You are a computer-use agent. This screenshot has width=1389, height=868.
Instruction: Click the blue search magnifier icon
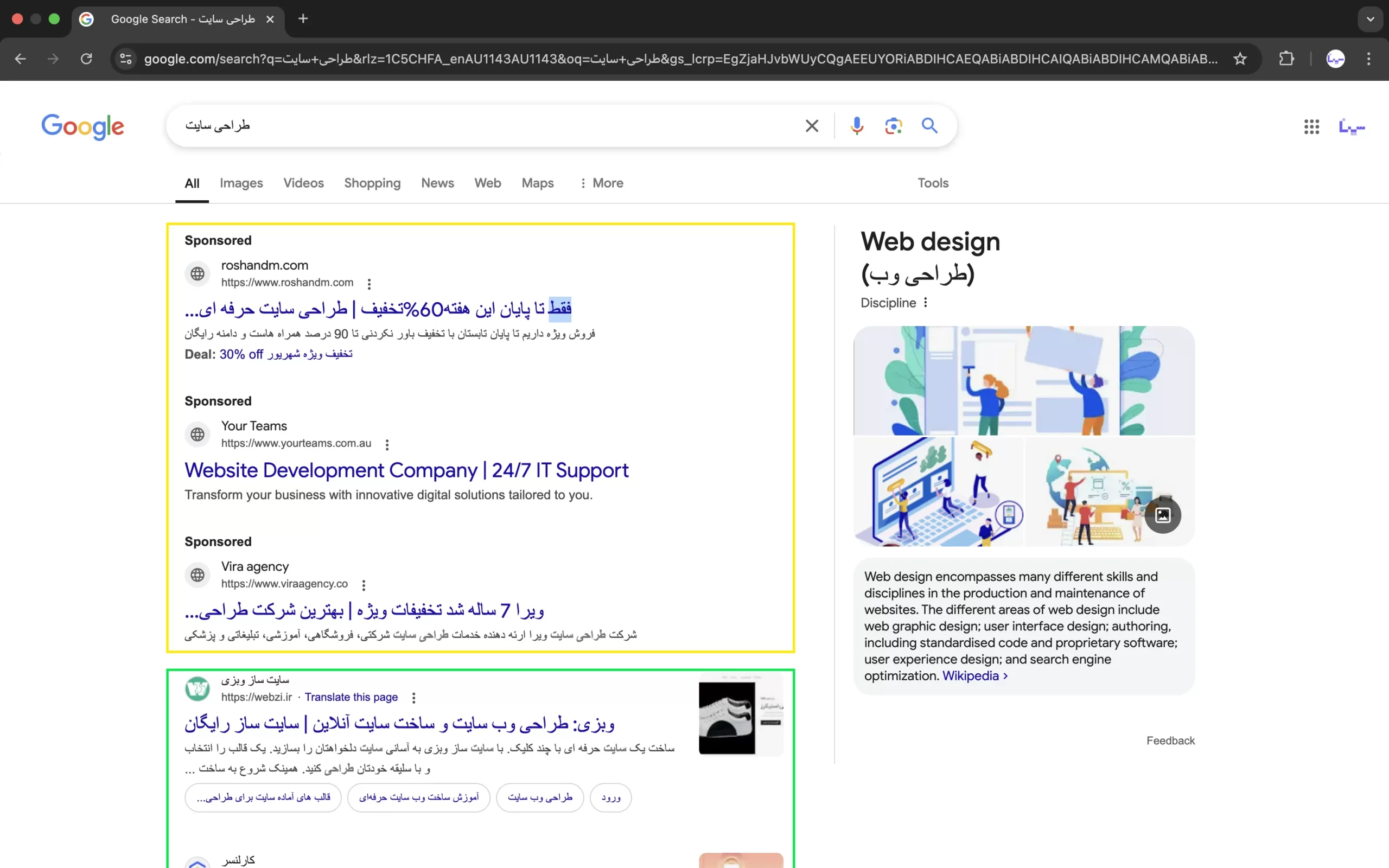click(x=929, y=126)
